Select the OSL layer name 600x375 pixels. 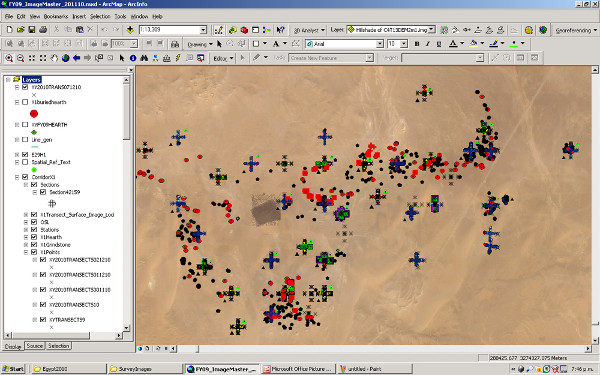[x=44, y=222]
